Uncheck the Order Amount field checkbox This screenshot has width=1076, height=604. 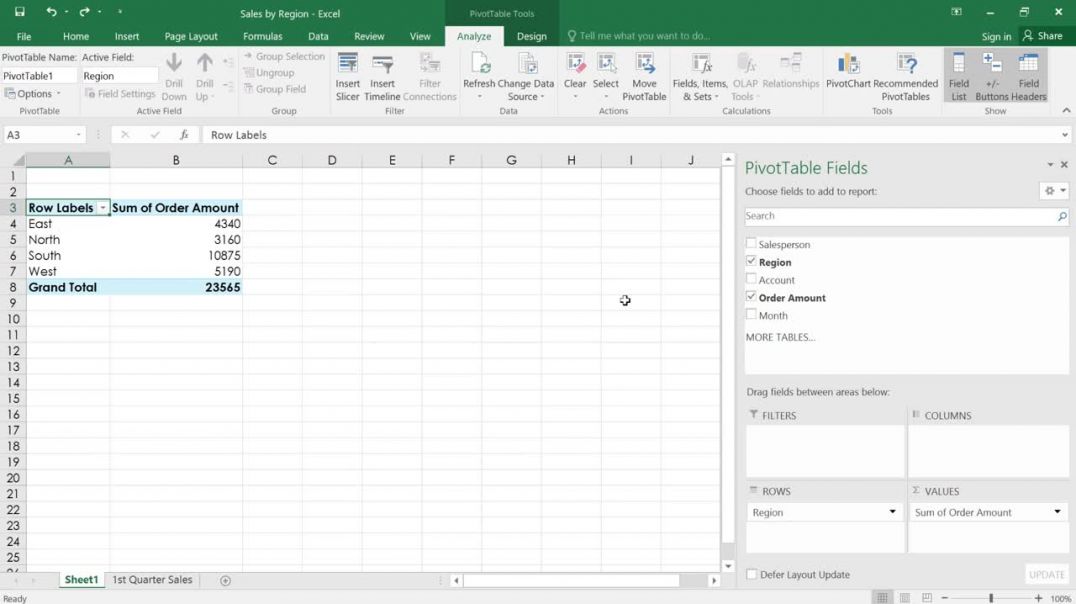tap(751, 297)
